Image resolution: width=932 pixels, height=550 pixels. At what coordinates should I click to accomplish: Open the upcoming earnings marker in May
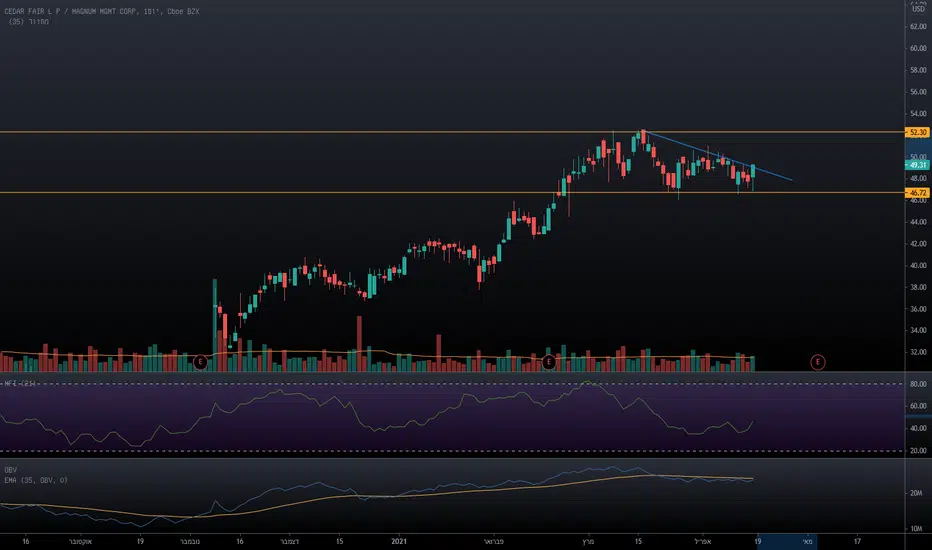click(x=818, y=362)
